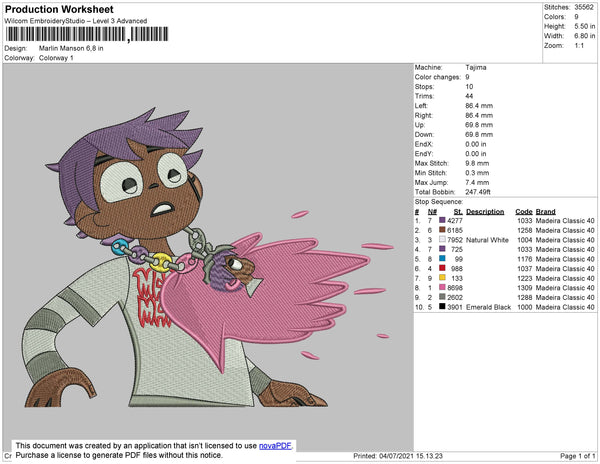The height and width of the screenshot is (464, 600).
Task: Click the red swatch in stop row 6
Action: (x=442, y=268)
